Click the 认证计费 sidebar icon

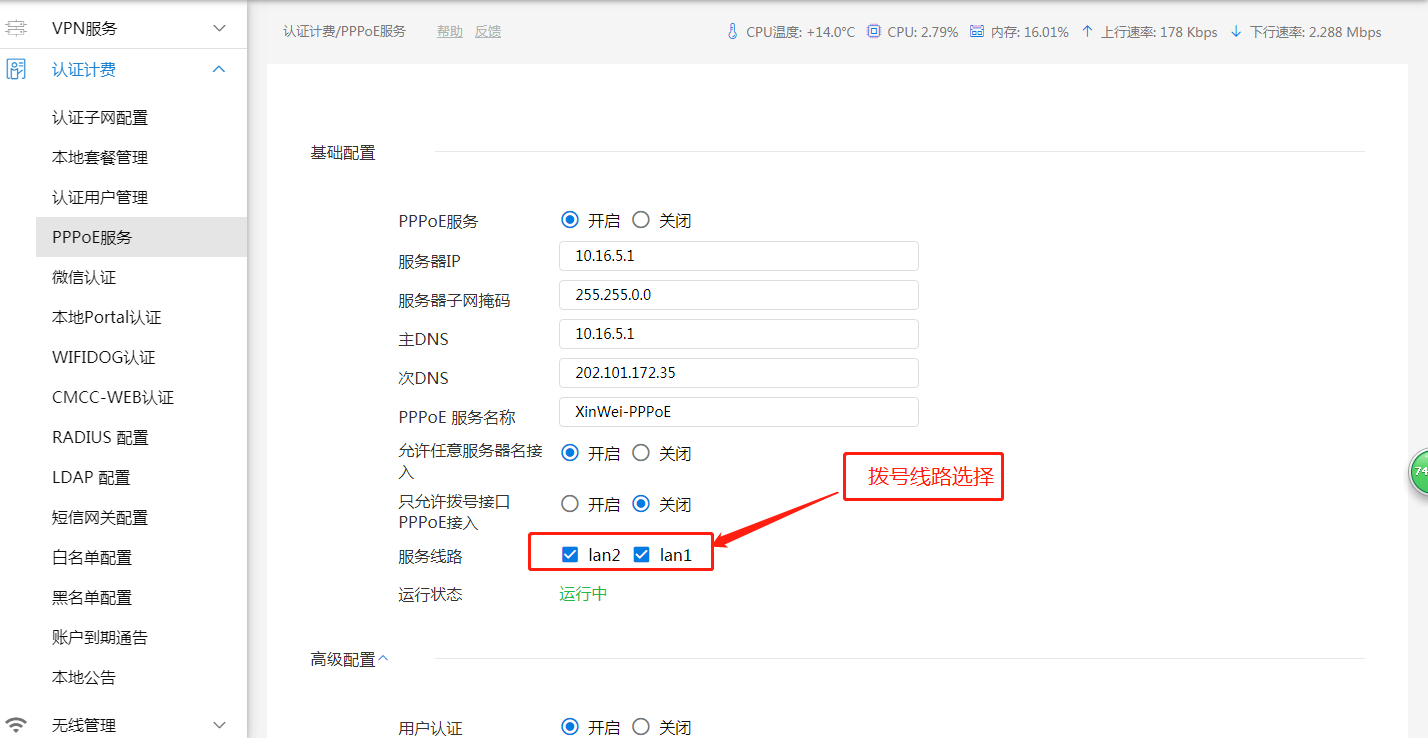(16, 70)
